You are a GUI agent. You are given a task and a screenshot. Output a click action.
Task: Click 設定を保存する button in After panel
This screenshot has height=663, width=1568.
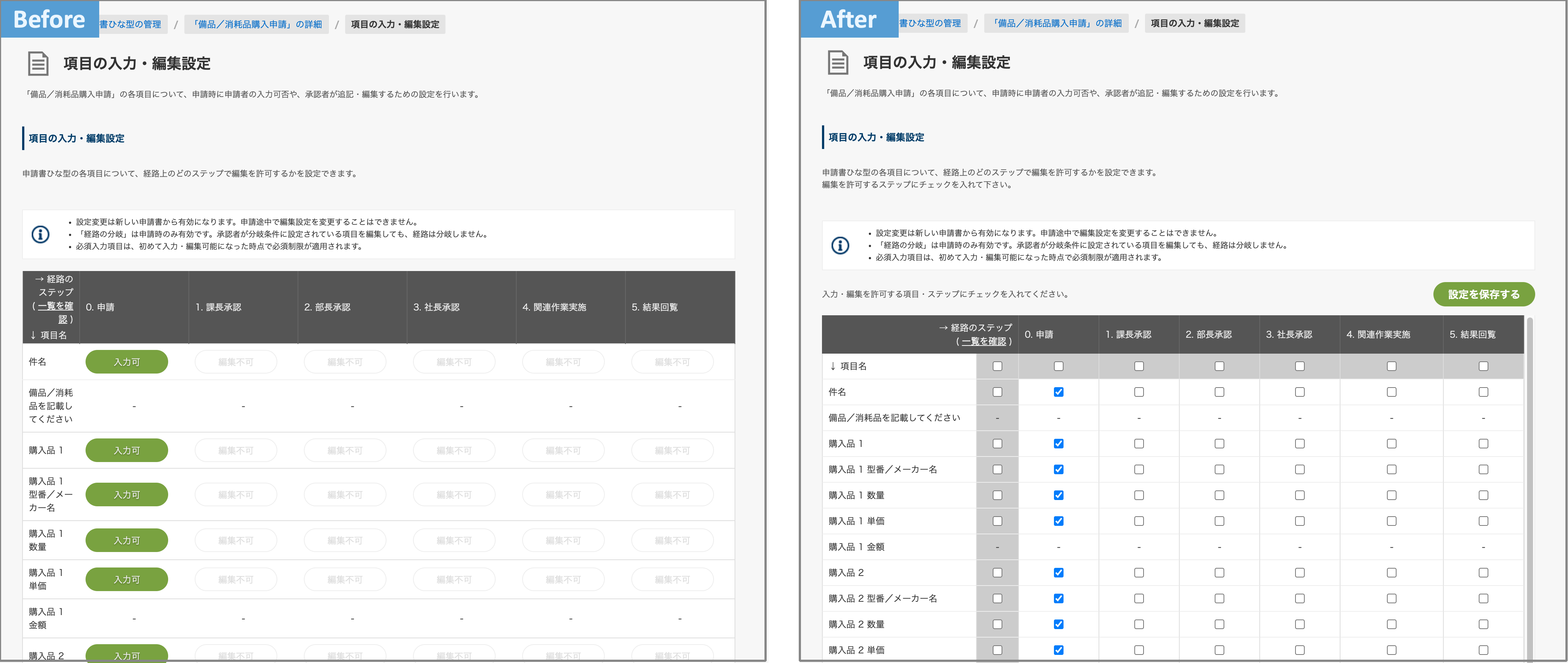[x=1484, y=295]
